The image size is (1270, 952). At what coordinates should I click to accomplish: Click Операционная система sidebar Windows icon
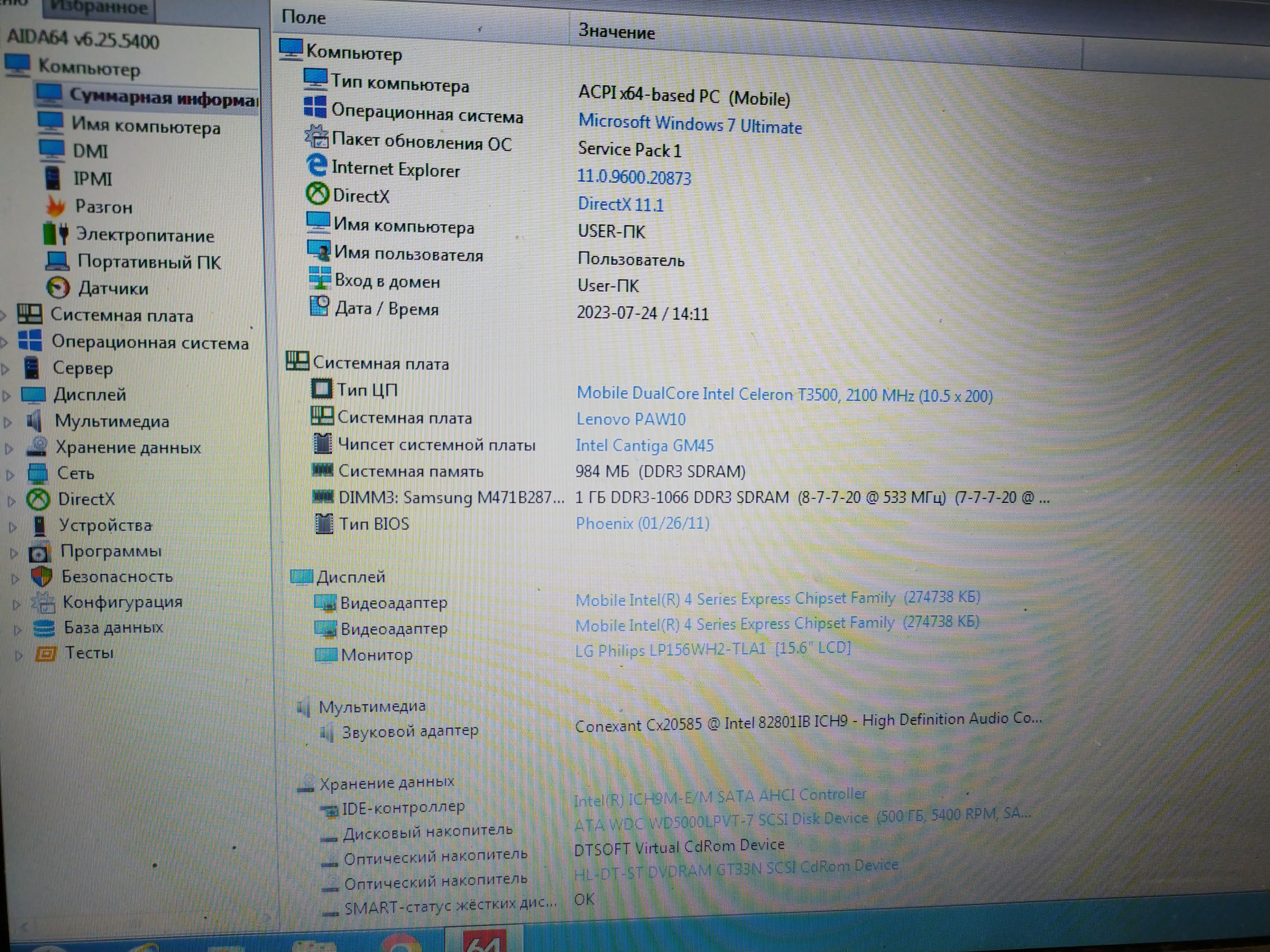click(x=30, y=340)
